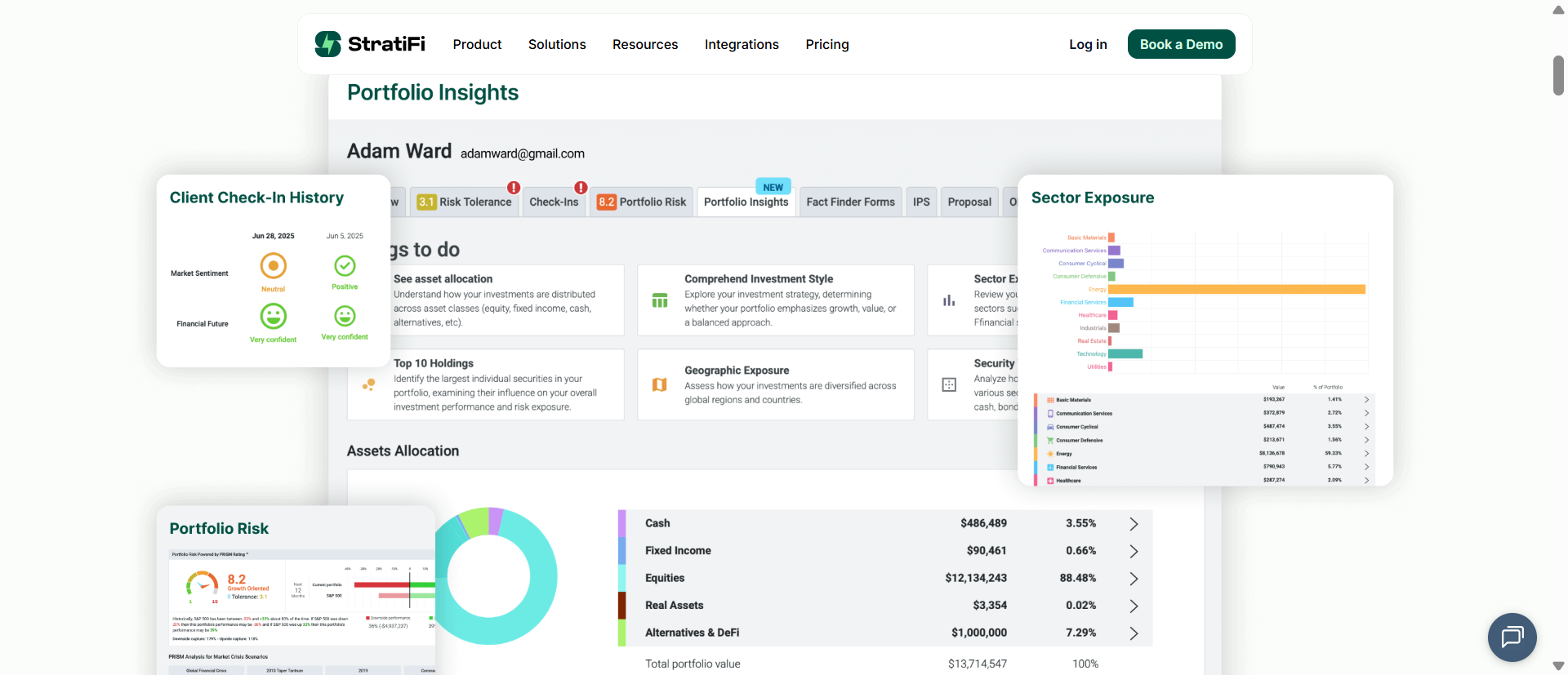Click the Energy orange bar in chart

pos(1236,289)
